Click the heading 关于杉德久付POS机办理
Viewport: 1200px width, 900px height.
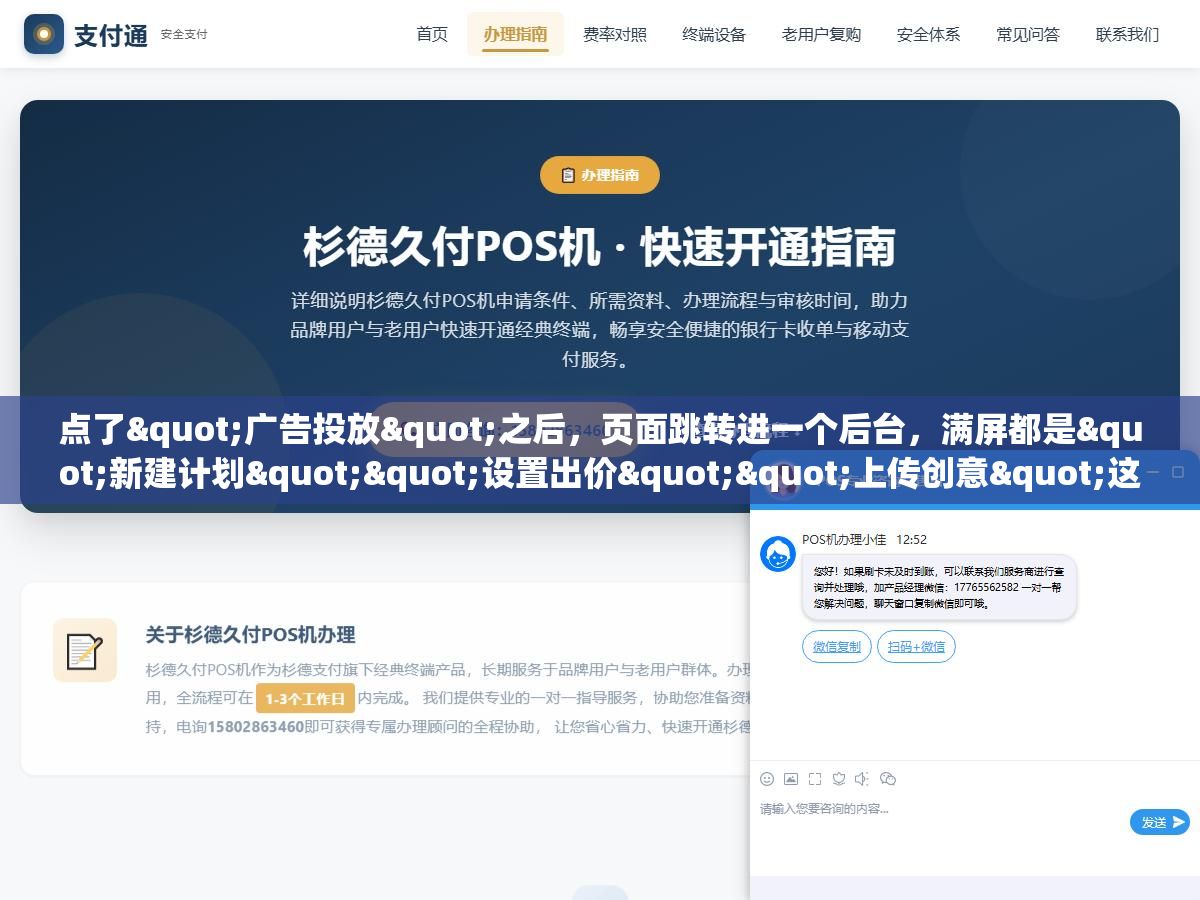250,634
